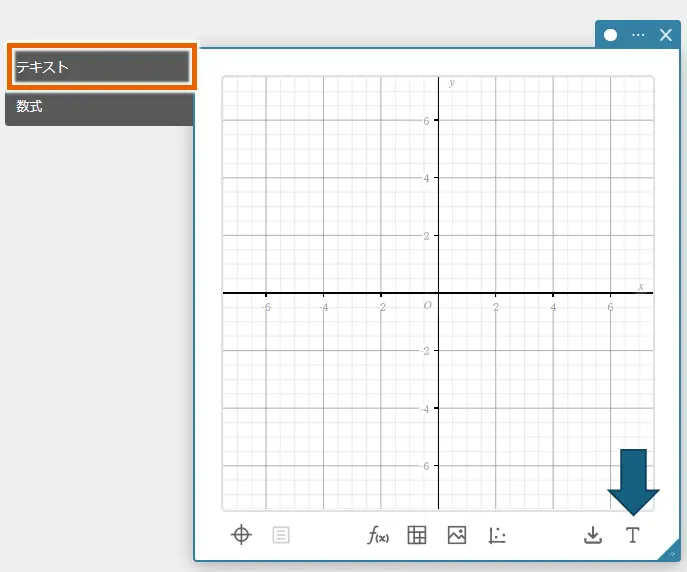Click the x axis label on the graph

tap(641, 286)
